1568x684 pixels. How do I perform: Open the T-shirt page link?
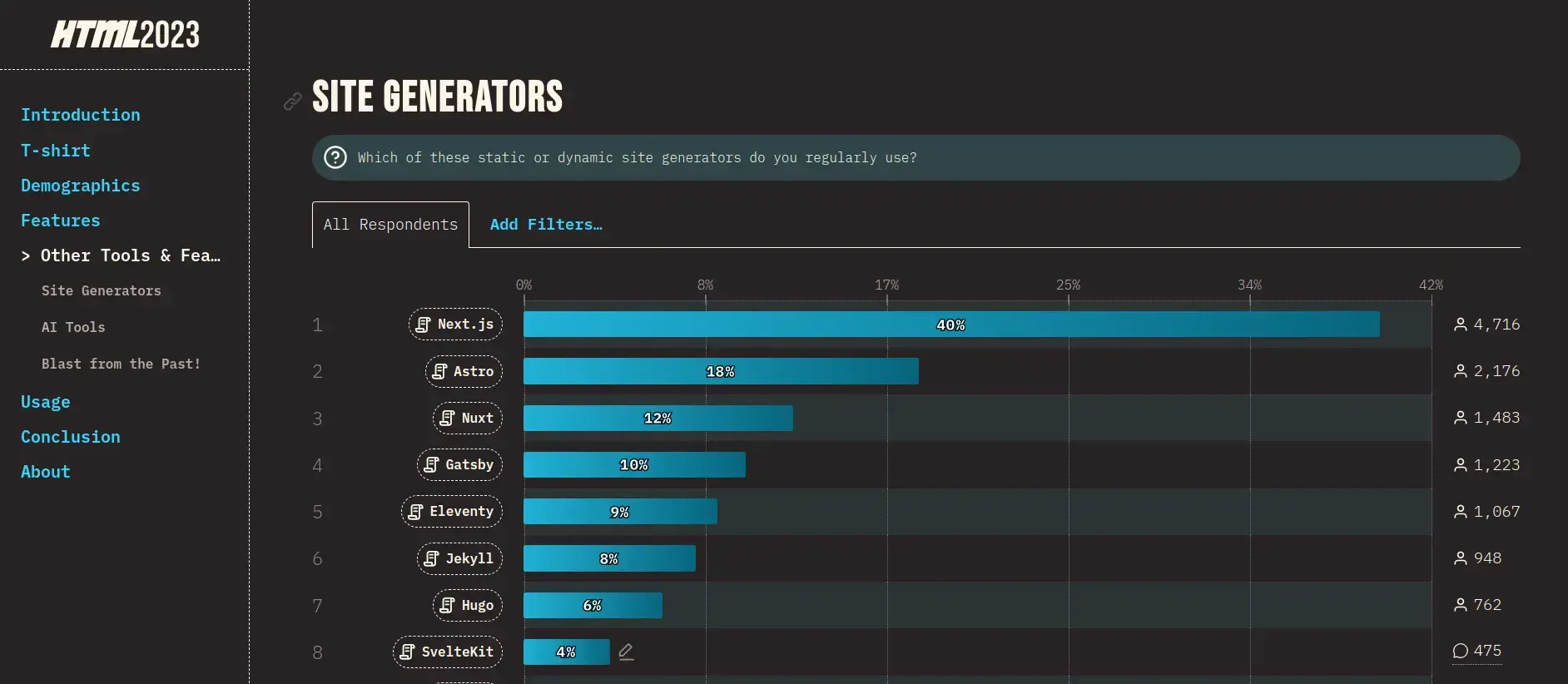click(x=56, y=151)
